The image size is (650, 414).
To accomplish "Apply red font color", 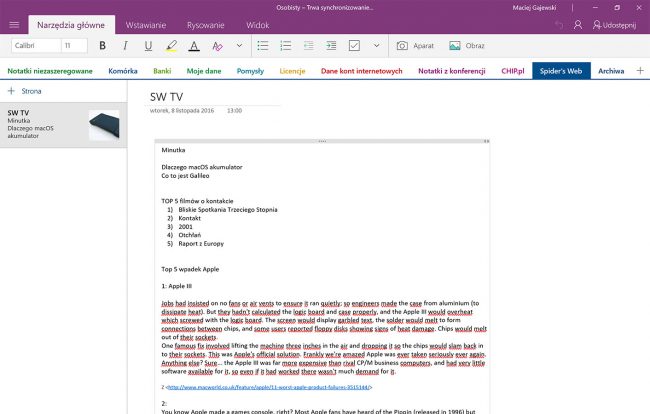I will pyautogui.click(x=194, y=46).
